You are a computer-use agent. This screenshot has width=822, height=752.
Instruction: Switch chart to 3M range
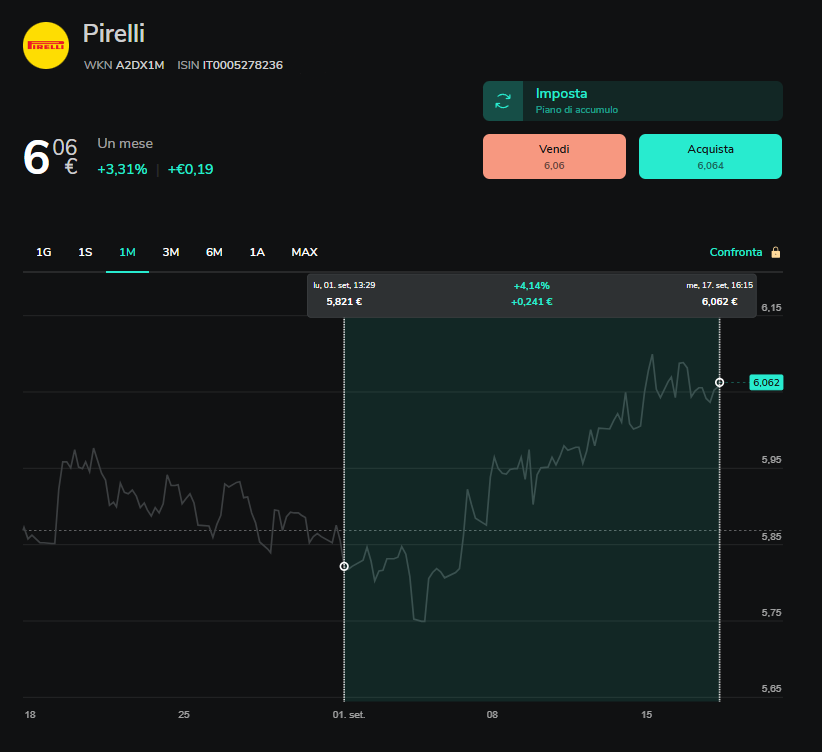tap(171, 252)
